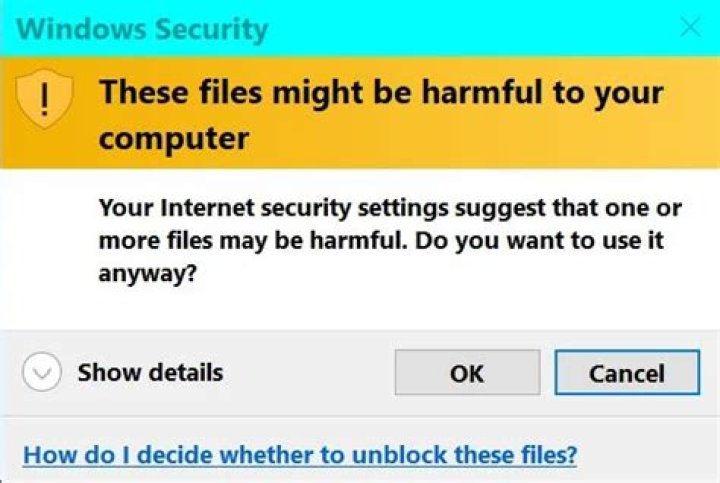Select the 'These files might be harmful' heading
The image size is (720, 483).
(381, 115)
